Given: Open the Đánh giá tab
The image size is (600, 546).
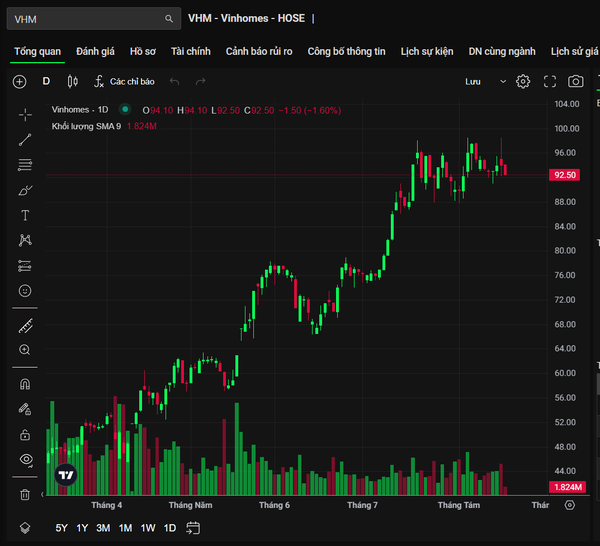Looking at the screenshot, I should coord(95,52).
